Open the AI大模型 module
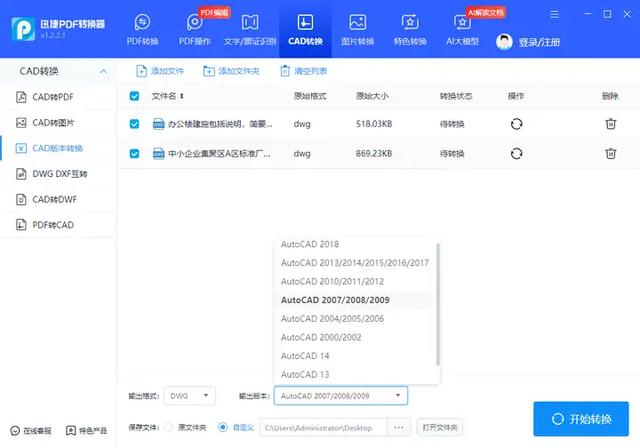This screenshot has height=448, width=640. click(x=462, y=29)
